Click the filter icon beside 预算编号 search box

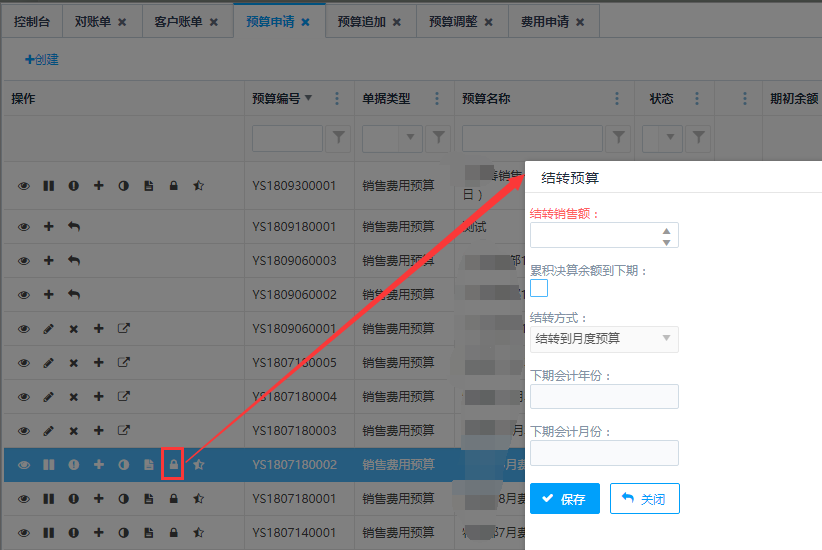click(339, 138)
